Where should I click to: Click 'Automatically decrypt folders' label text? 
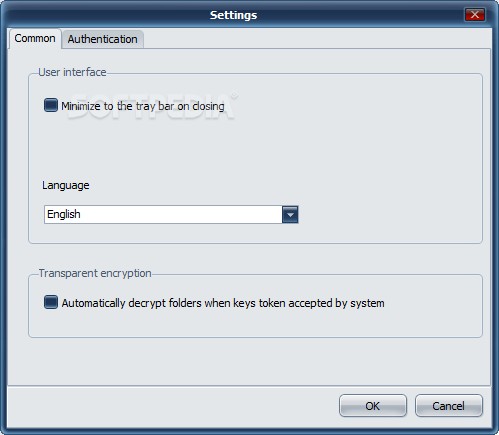pos(223,303)
